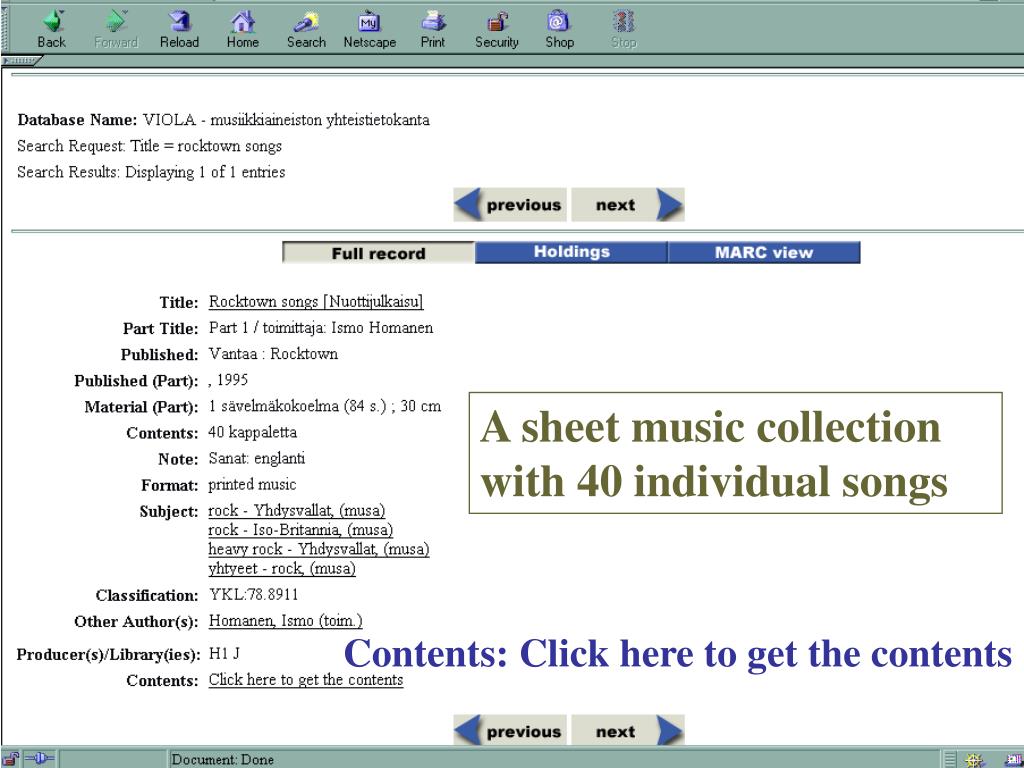Switch to the Holdings tab
The height and width of the screenshot is (768, 1024).
(571, 252)
